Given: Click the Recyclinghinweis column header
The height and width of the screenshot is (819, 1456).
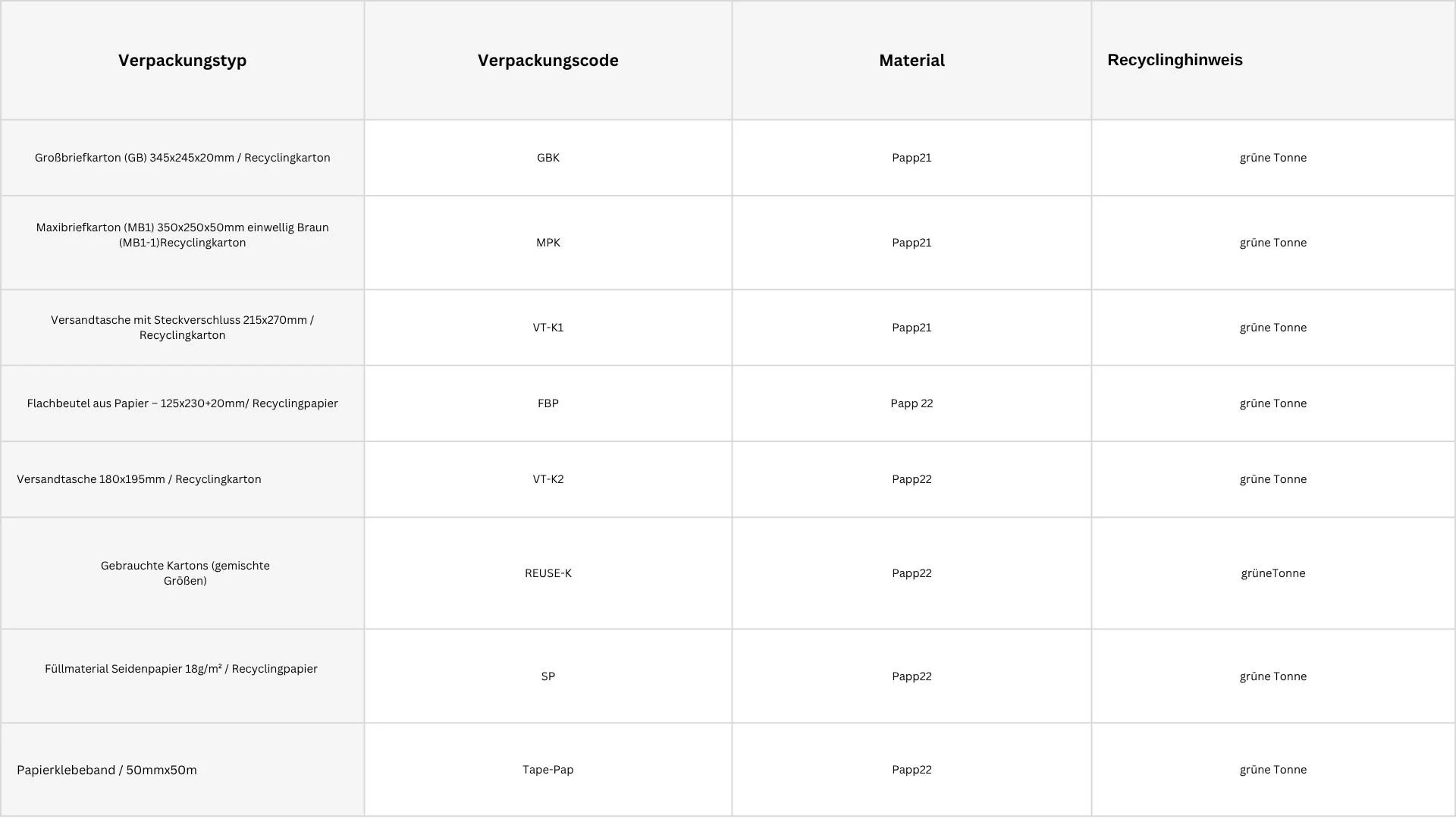Looking at the screenshot, I should [x=1273, y=60].
